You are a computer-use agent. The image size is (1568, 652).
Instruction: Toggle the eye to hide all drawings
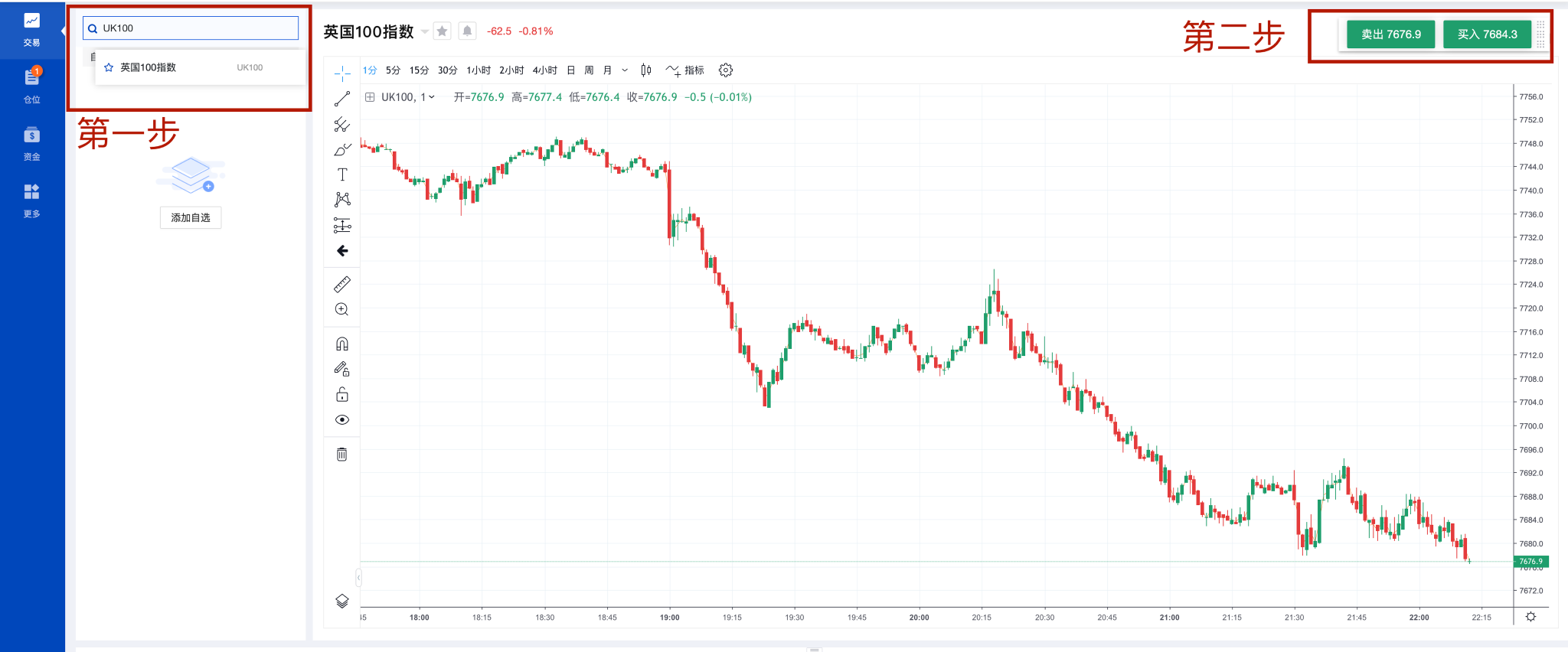click(x=342, y=419)
